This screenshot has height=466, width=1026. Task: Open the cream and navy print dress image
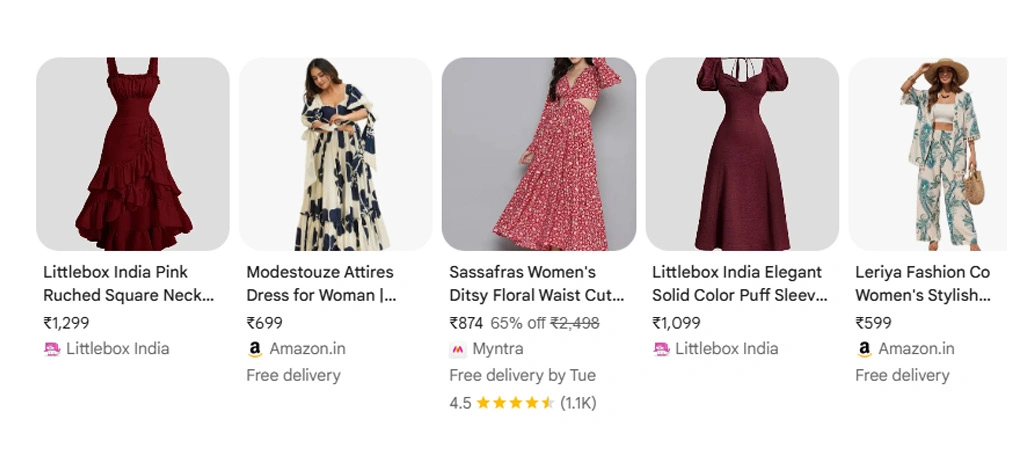336,154
